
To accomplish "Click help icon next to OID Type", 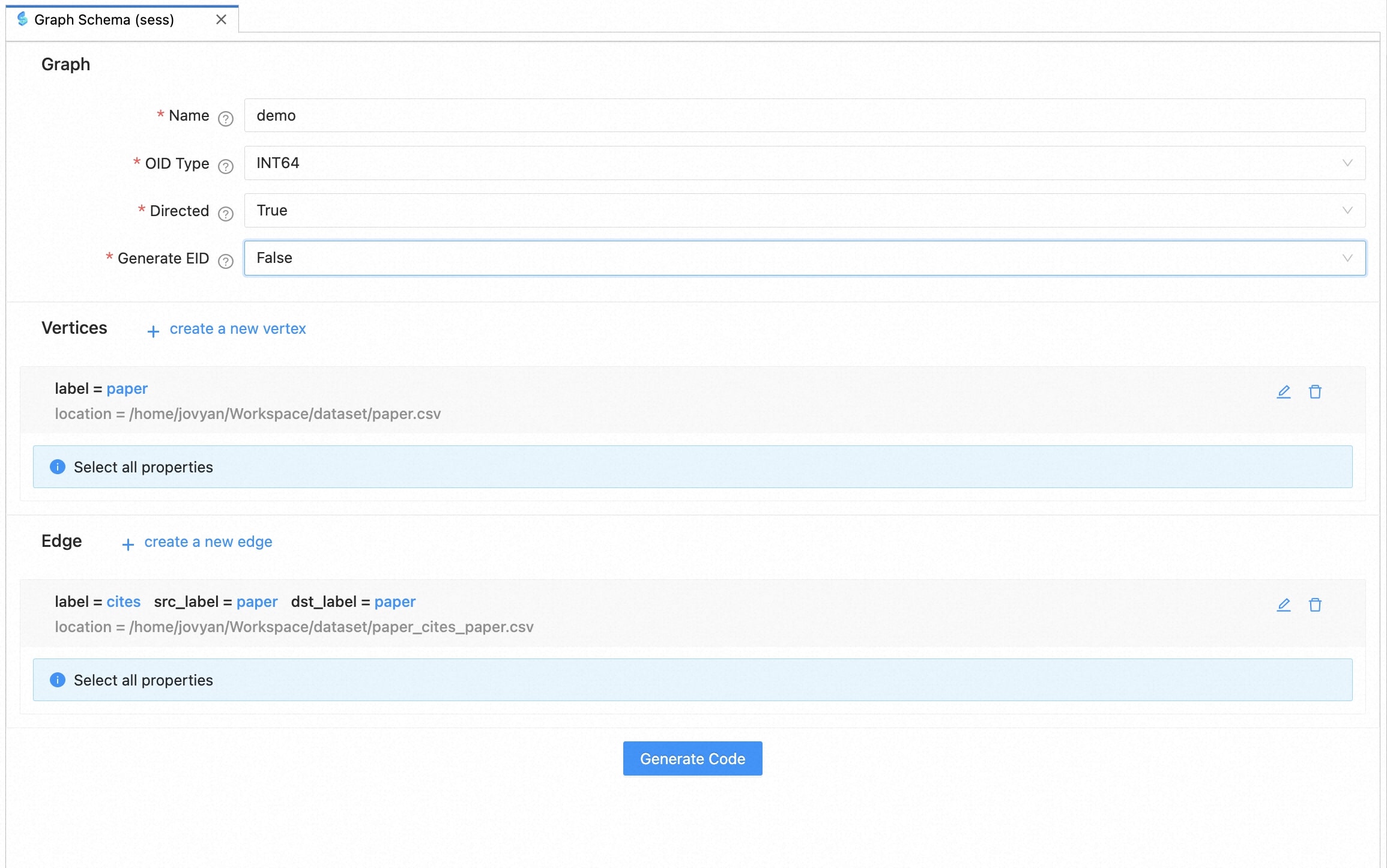I will [x=226, y=166].
